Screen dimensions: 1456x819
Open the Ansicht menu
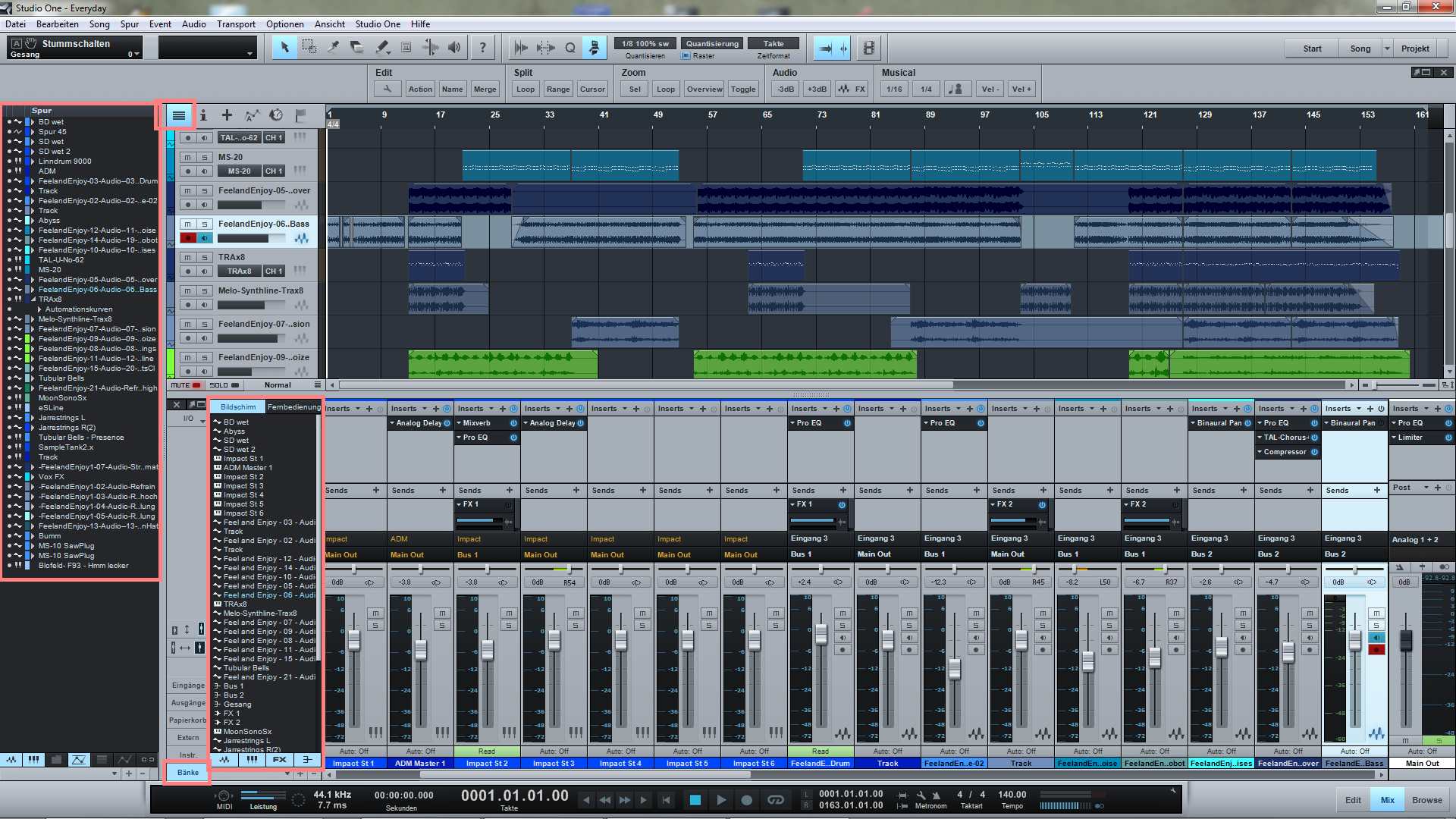pyautogui.click(x=329, y=24)
